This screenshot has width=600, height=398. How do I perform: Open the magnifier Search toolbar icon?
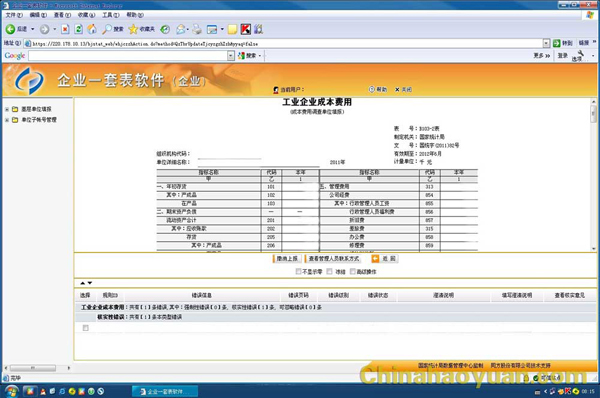(x=107, y=29)
